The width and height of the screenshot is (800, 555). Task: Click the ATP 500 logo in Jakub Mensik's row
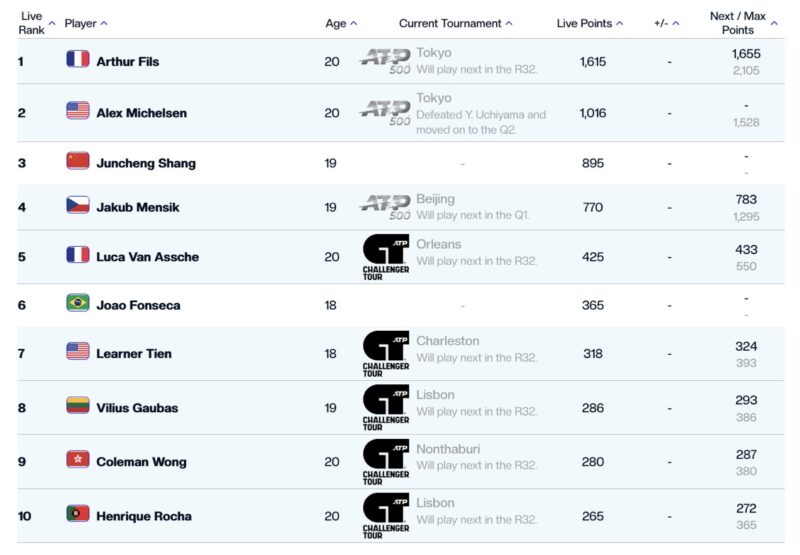tap(385, 206)
